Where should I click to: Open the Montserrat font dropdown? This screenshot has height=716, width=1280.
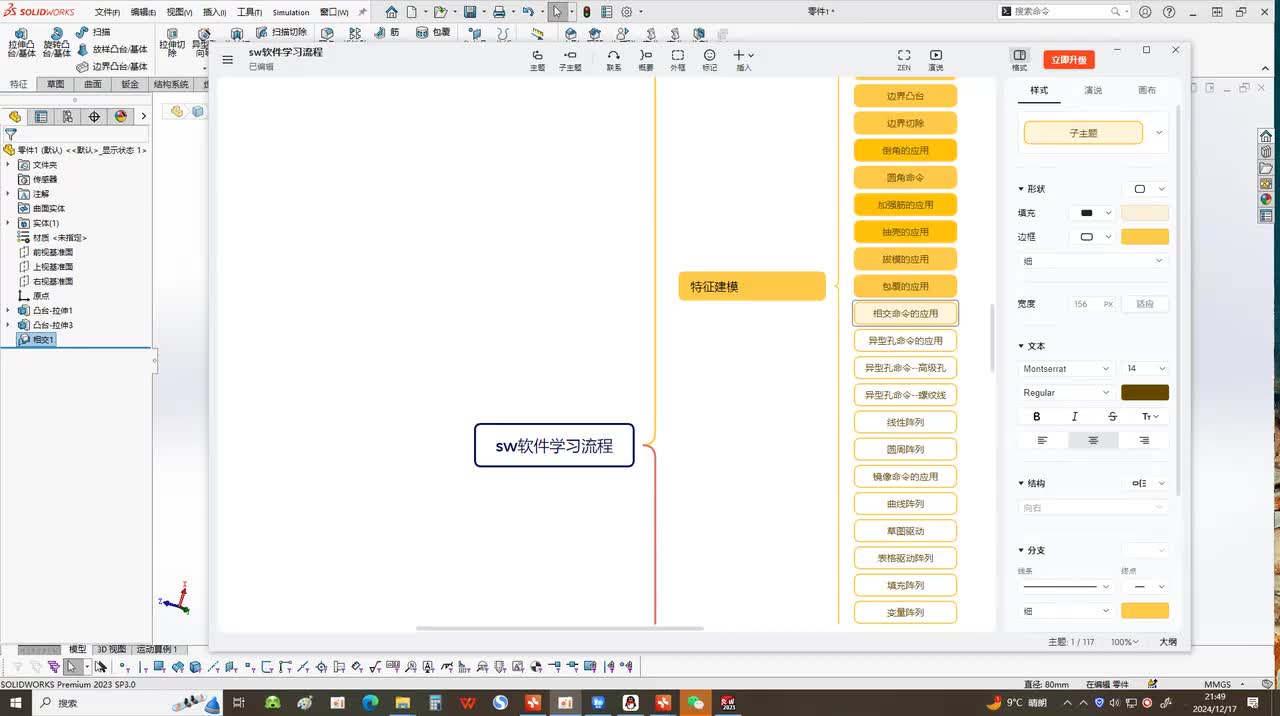click(1066, 369)
